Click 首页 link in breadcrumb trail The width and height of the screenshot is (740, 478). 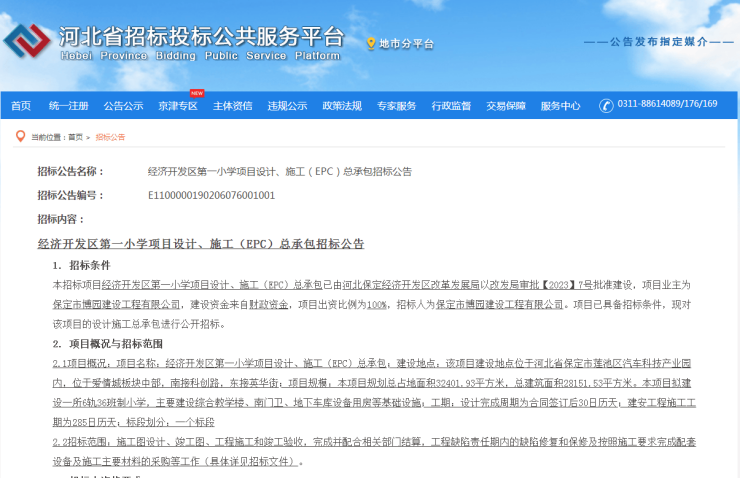76,137
